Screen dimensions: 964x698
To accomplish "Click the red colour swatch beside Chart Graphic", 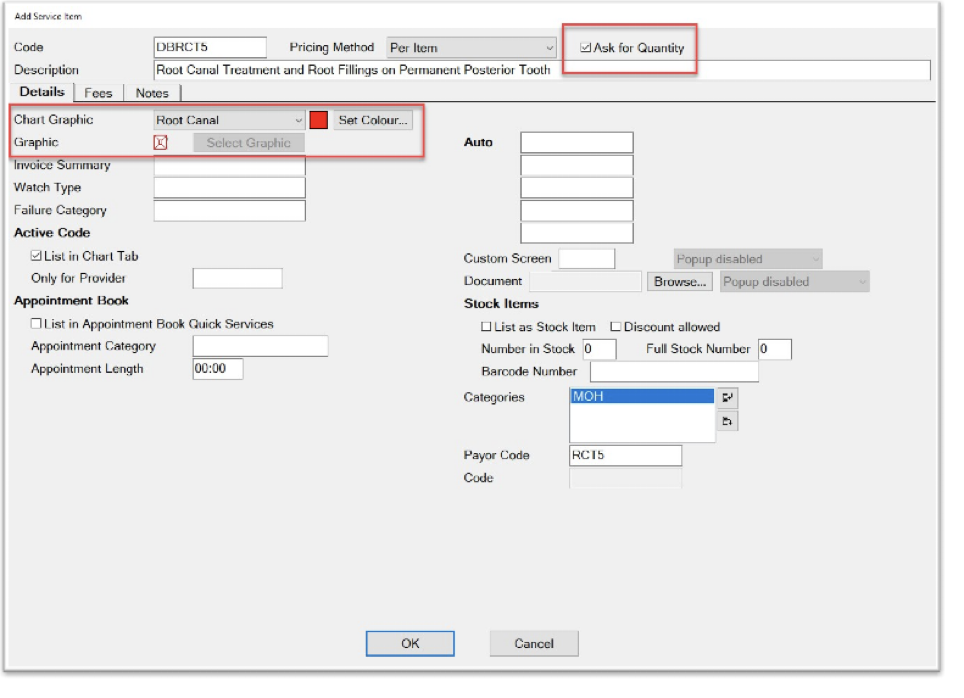I will [321, 119].
